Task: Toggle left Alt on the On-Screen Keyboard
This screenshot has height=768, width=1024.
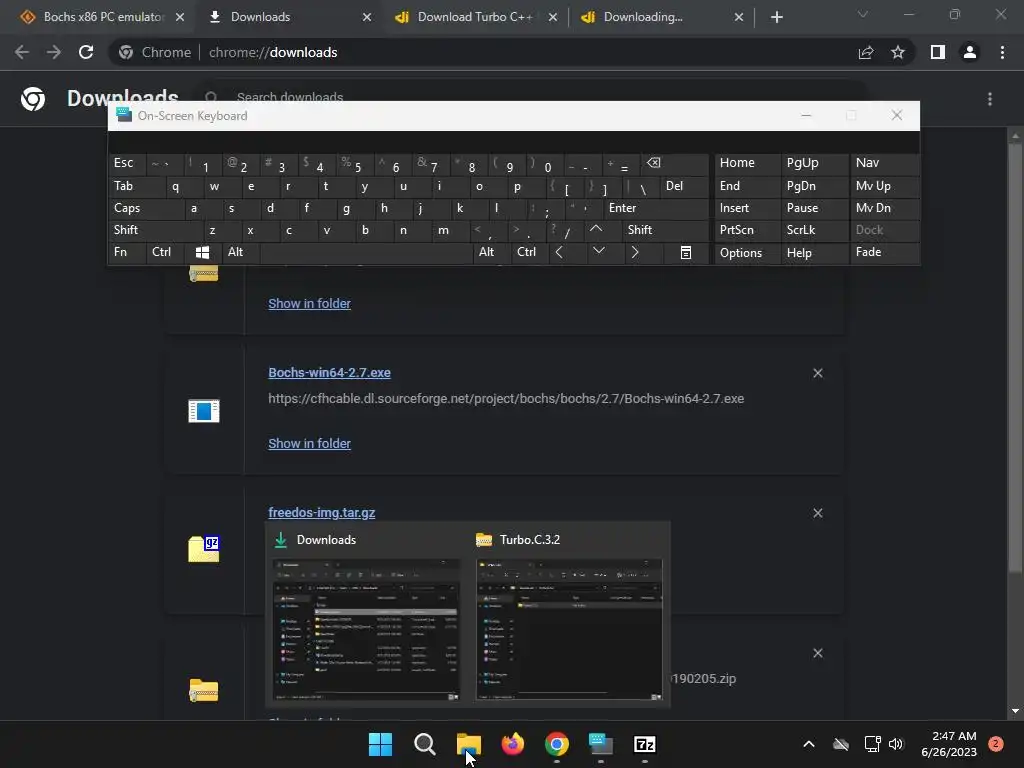Action: click(240, 252)
